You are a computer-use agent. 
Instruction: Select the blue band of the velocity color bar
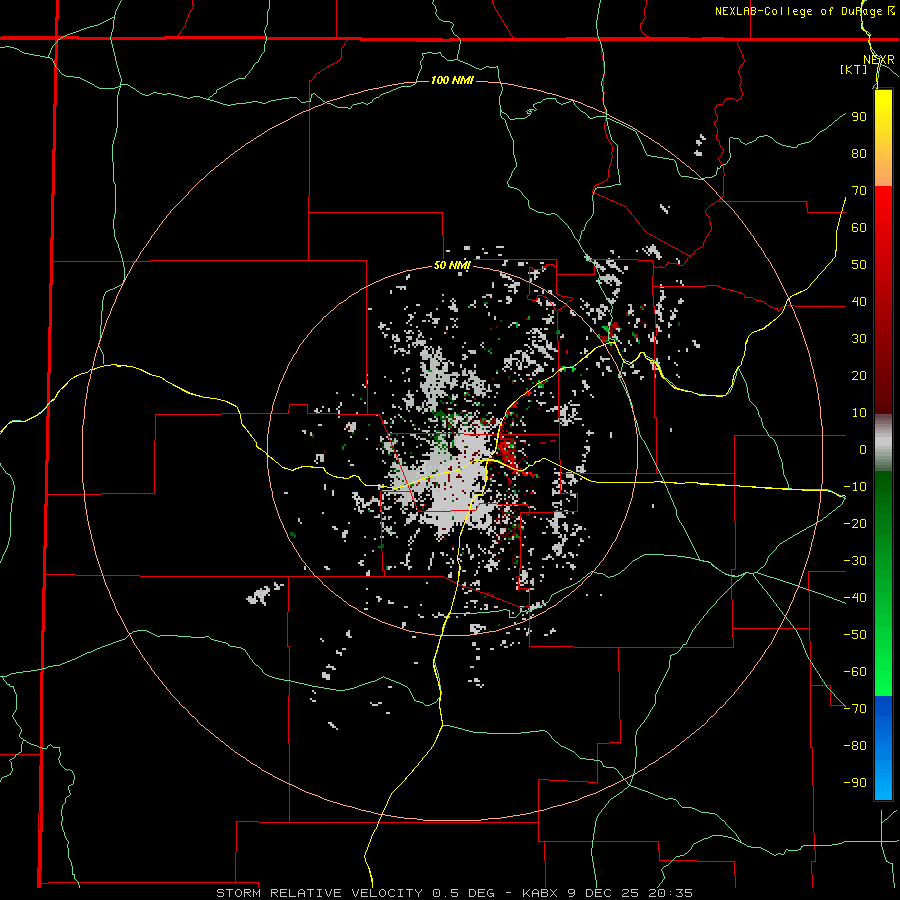click(883, 747)
